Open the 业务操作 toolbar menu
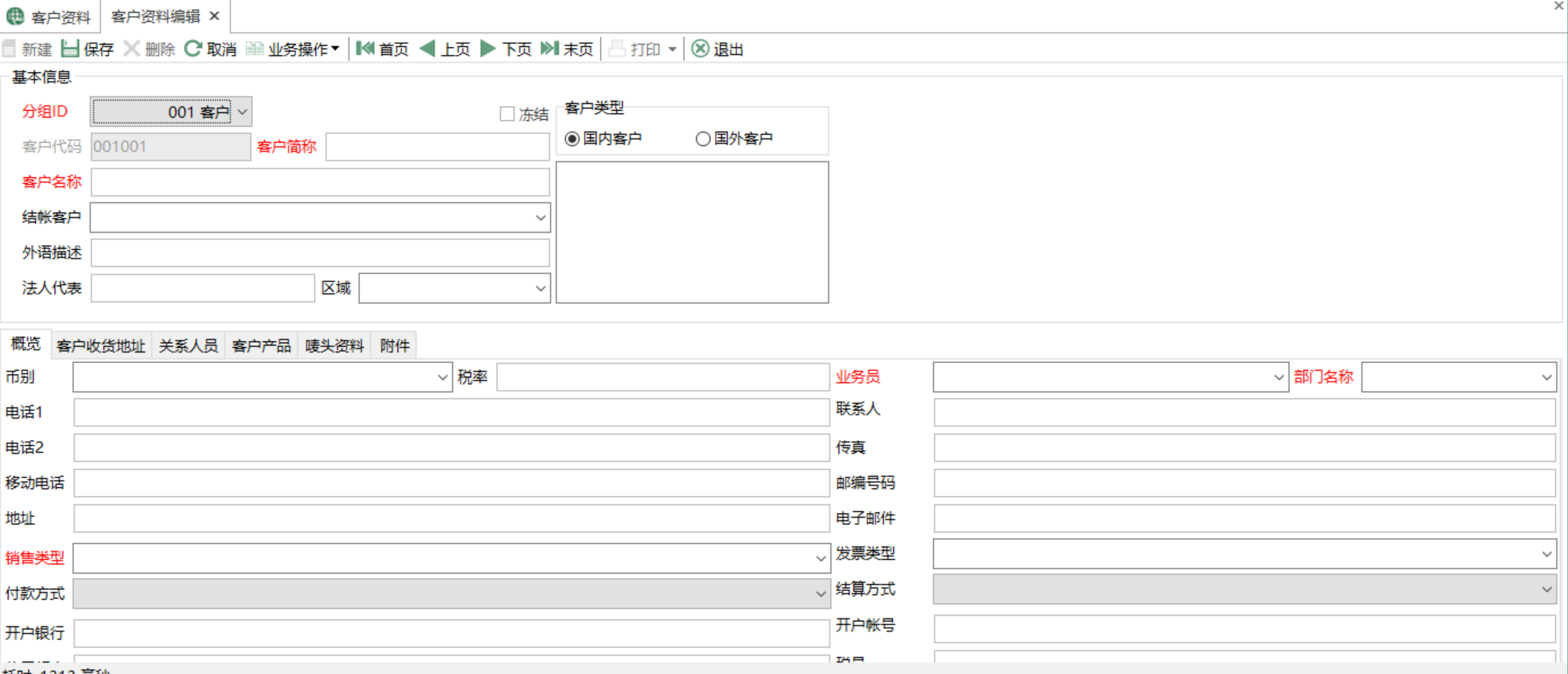The image size is (1568, 674). click(x=292, y=49)
